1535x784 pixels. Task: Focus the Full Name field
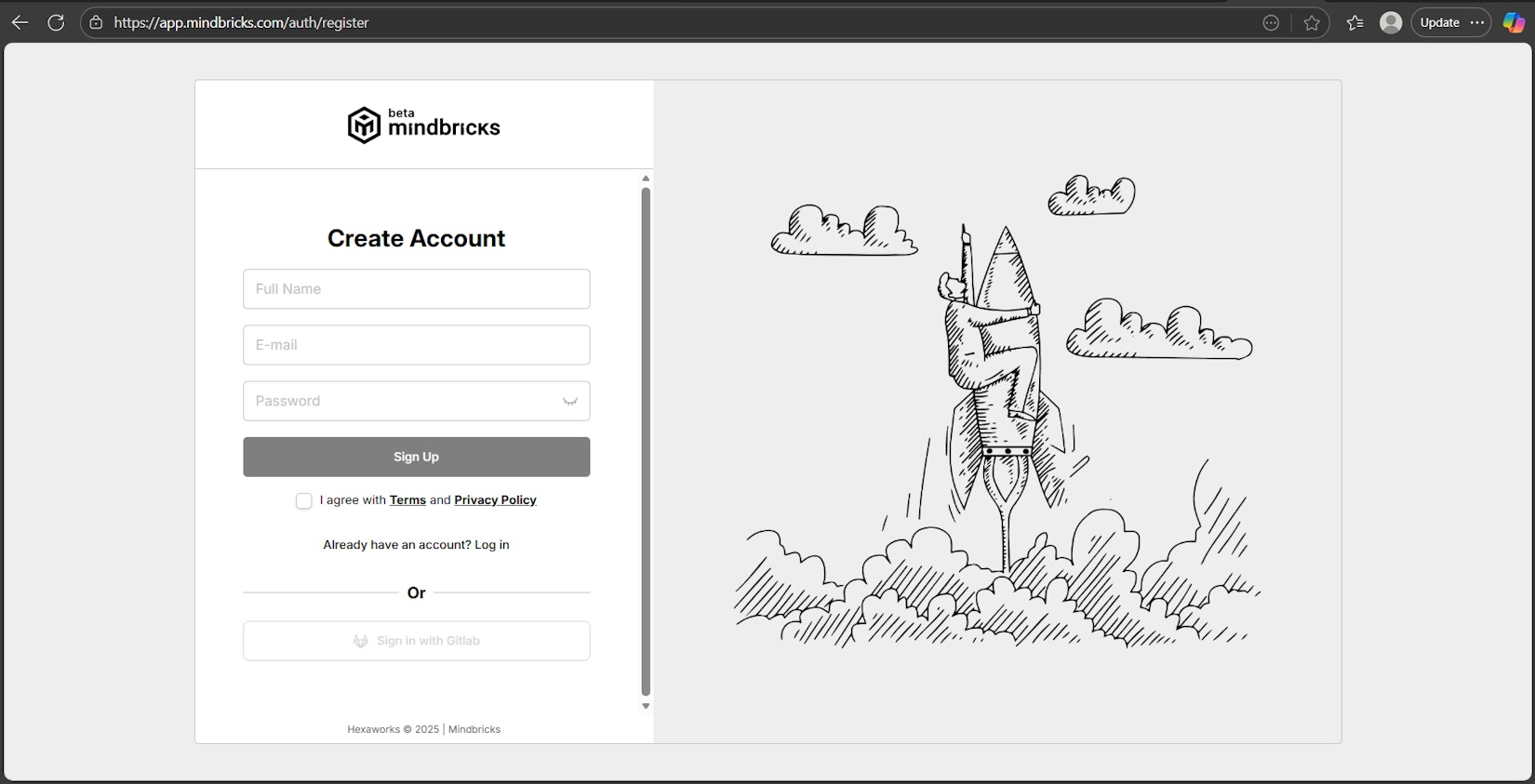[x=416, y=289]
